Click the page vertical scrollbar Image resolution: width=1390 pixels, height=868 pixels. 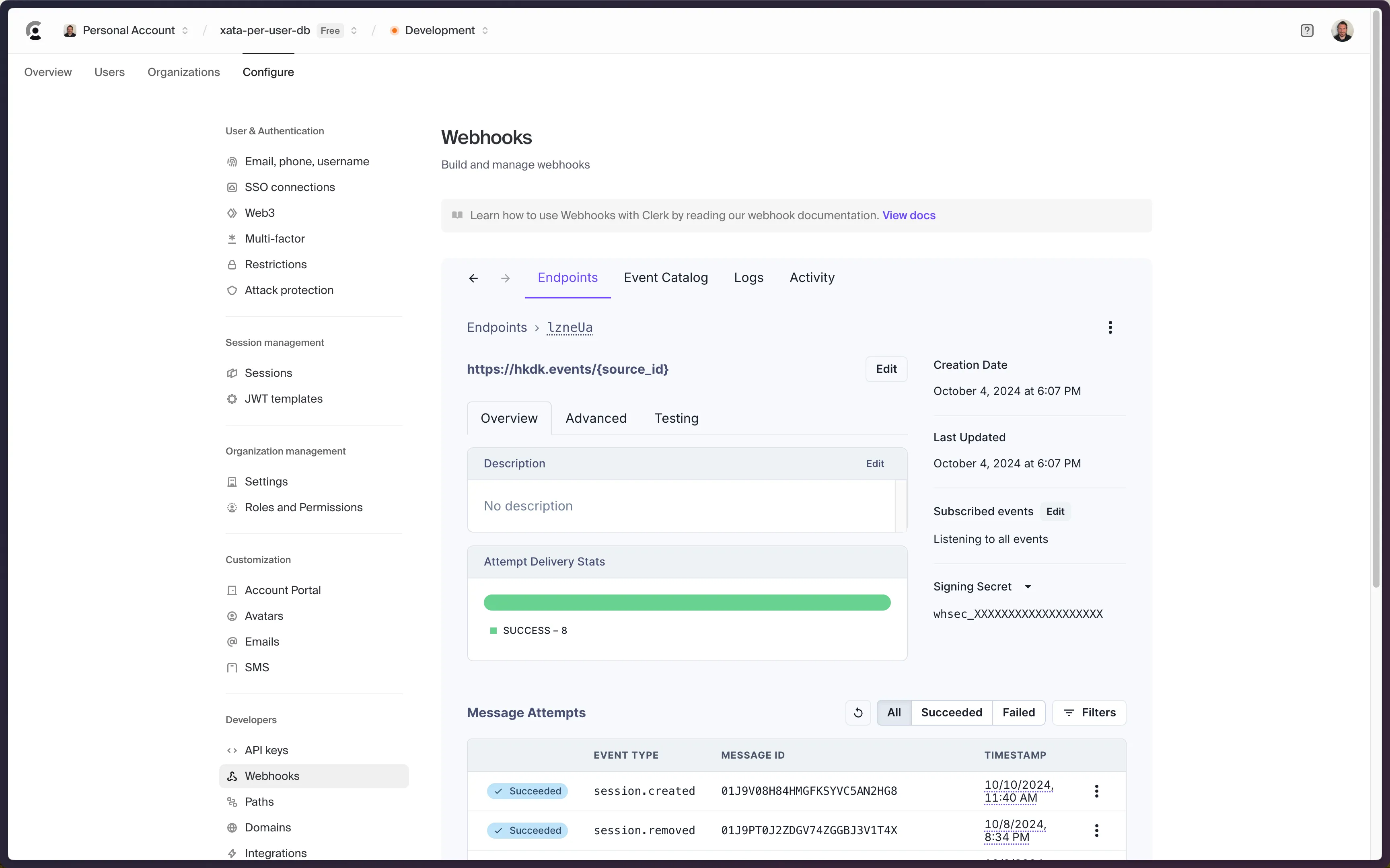1376,298
